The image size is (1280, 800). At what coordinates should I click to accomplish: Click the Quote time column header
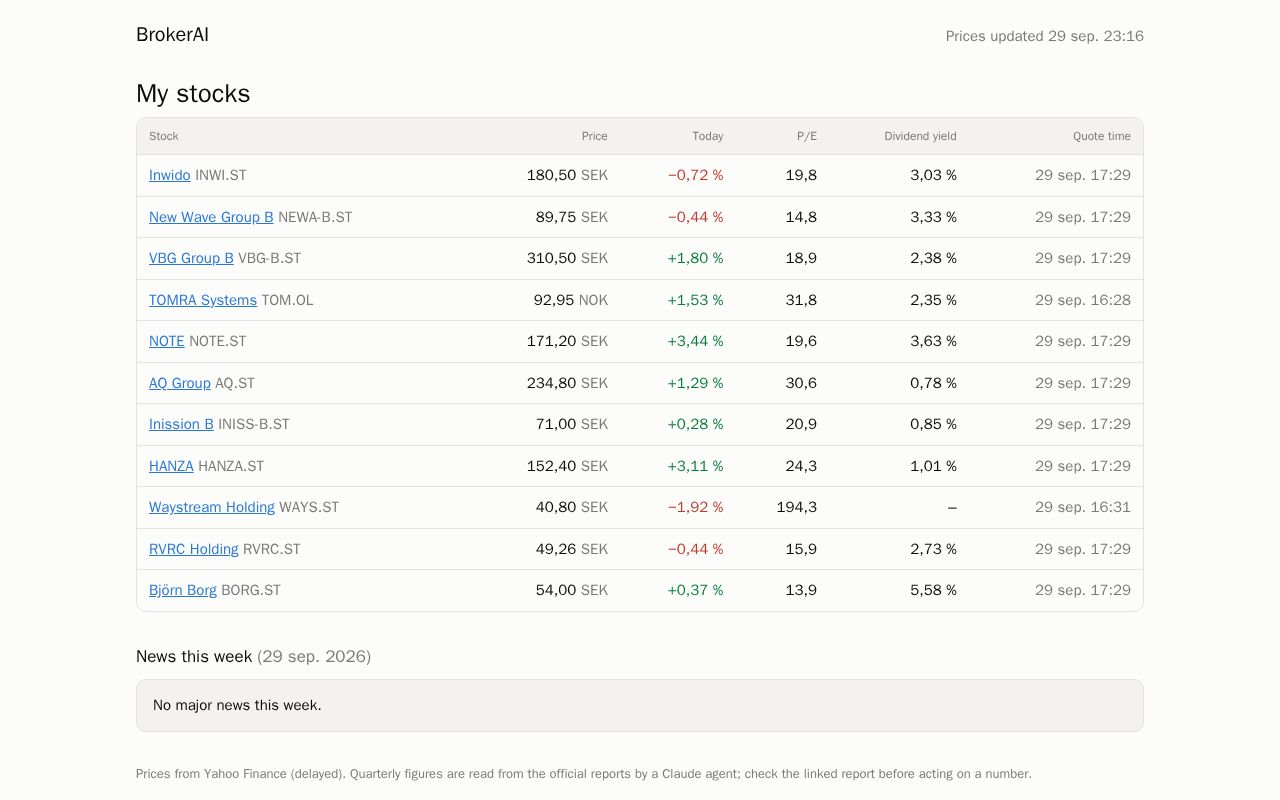click(x=1102, y=136)
